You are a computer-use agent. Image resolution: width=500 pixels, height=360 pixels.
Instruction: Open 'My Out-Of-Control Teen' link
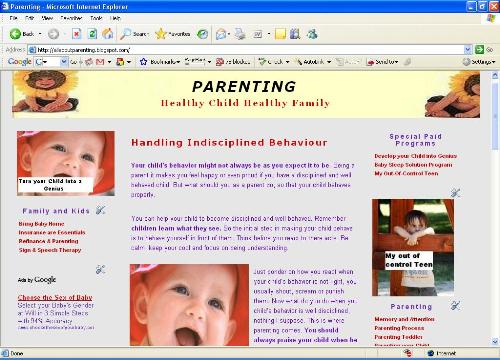[406, 173]
